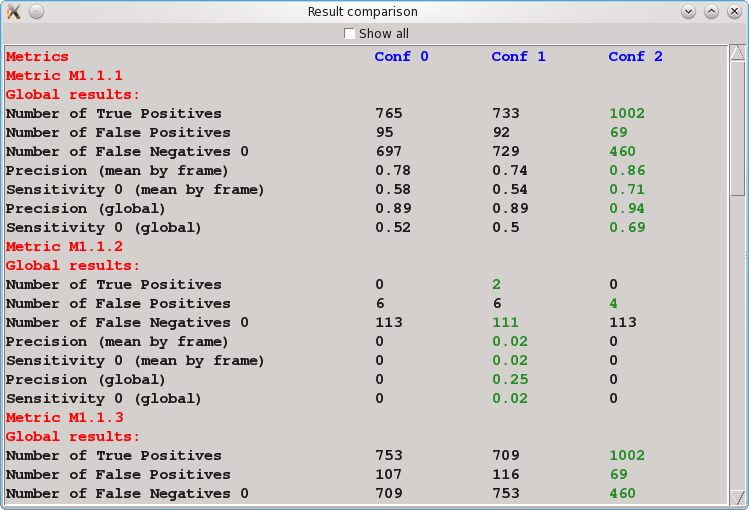This screenshot has height=510, width=749.
Task: Click green True Positives value 2 in M1.1.2
Action: point(497,284)
